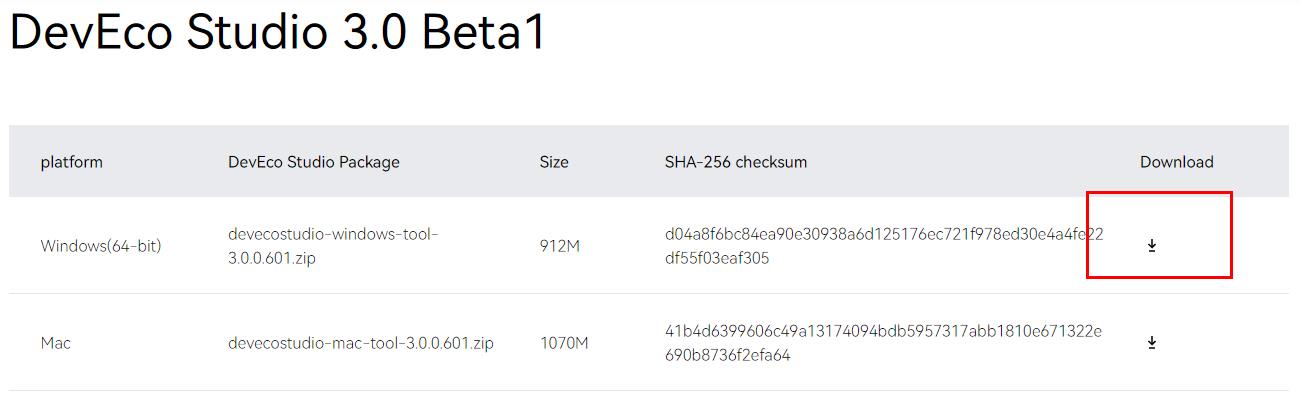Select the 'Size' column header
This screenshot has width=1301, height=404.
click(x=554, y=162)
